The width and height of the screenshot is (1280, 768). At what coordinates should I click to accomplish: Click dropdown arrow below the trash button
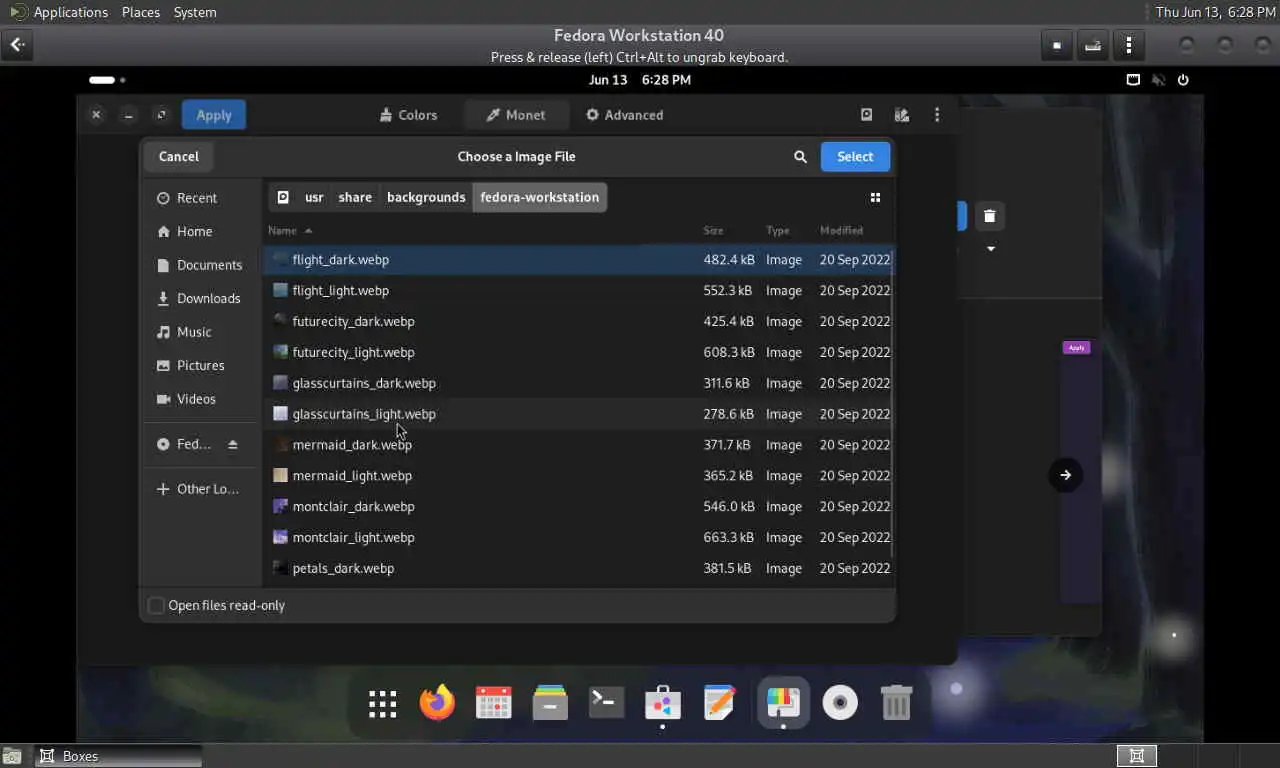(x=991, y=248)
